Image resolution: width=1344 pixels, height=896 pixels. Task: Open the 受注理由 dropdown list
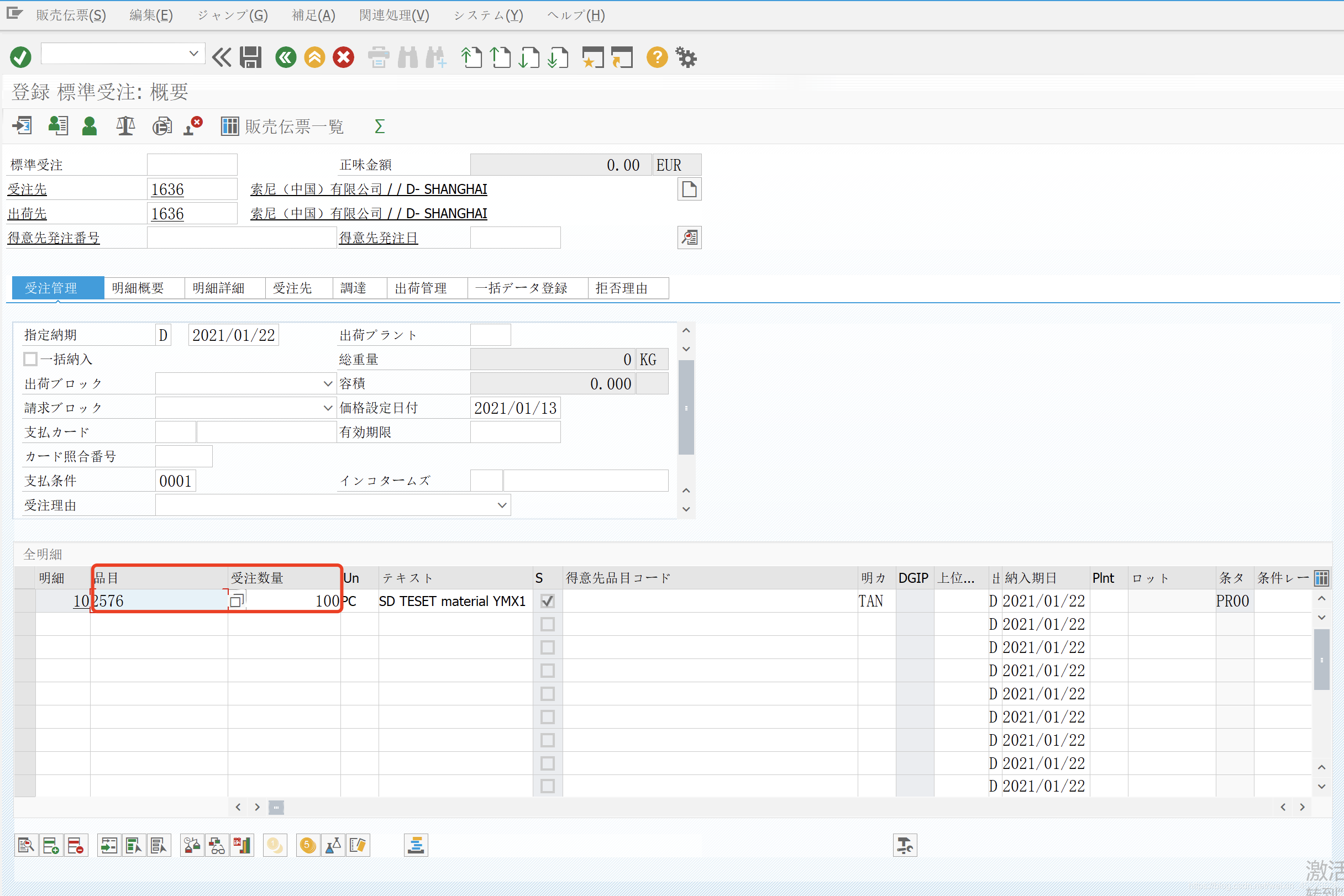tap(502, 505)
